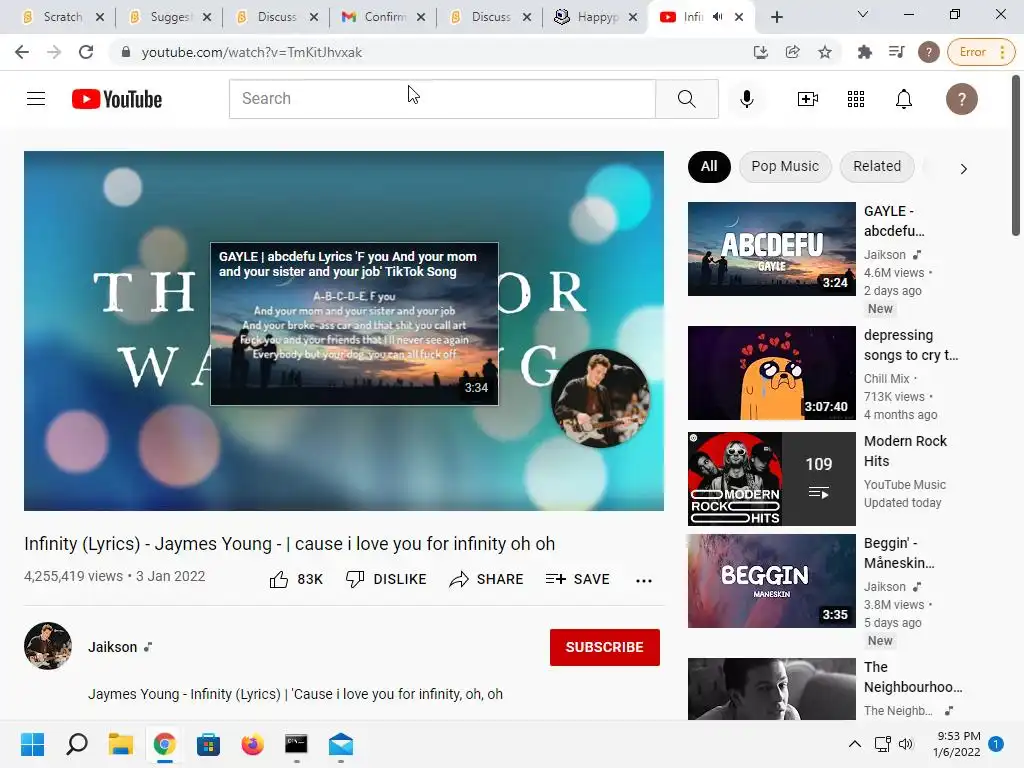
Task: Click end-screen GAYLE abcdefu video card
Action: pyautogui.click(x=354, y=324)
